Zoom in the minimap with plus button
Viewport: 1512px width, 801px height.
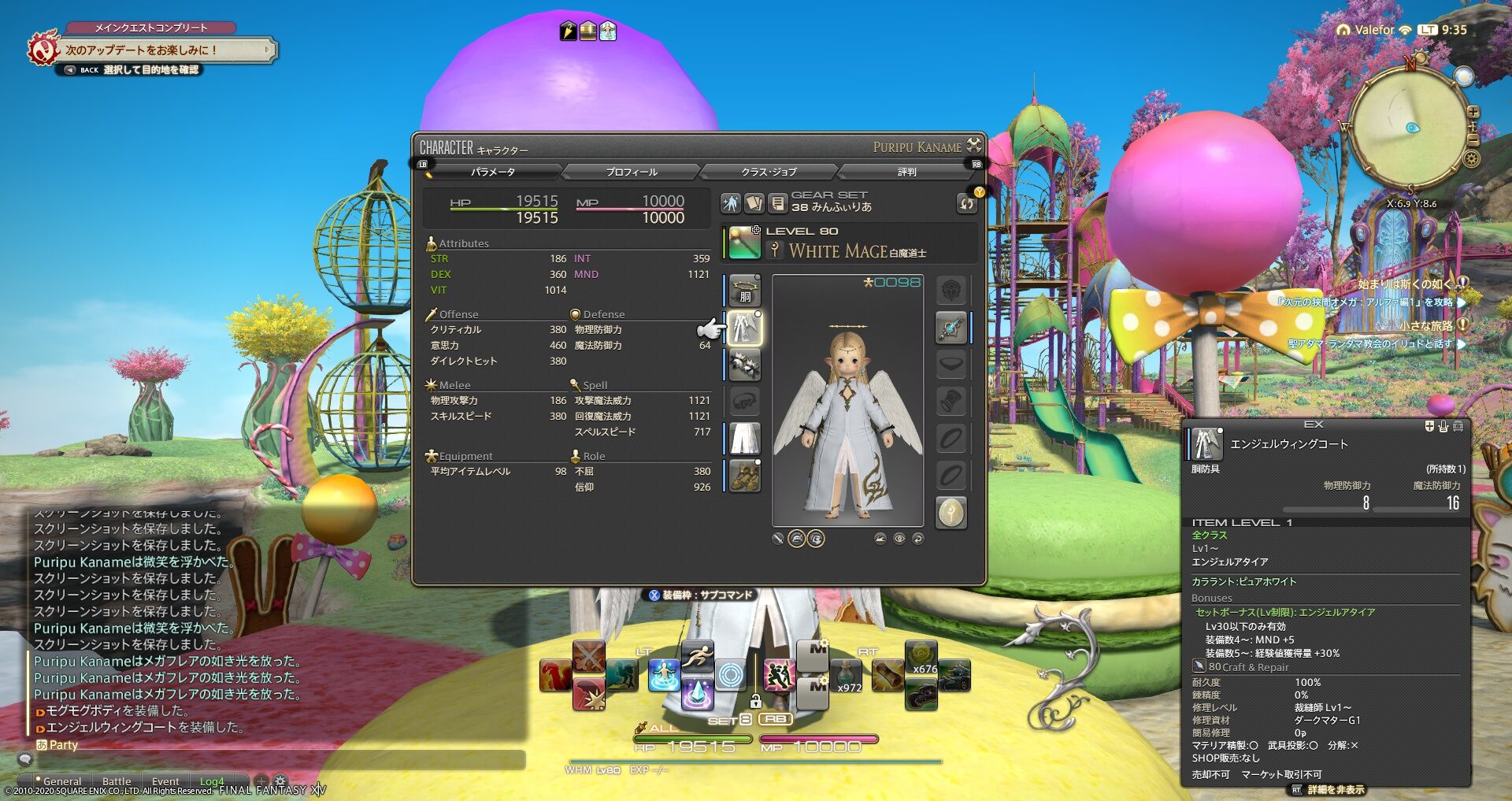point(1473,112)
